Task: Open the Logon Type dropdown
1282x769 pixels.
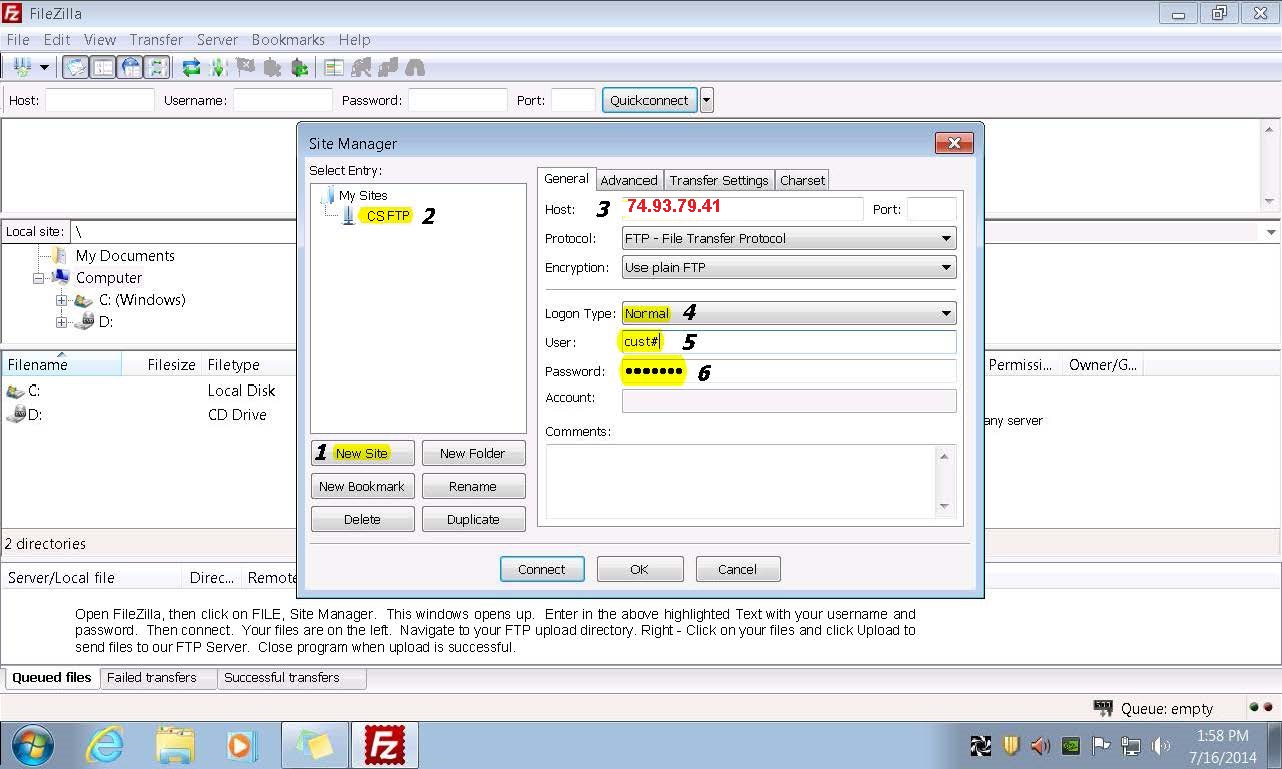Action: tap(789, 314)
